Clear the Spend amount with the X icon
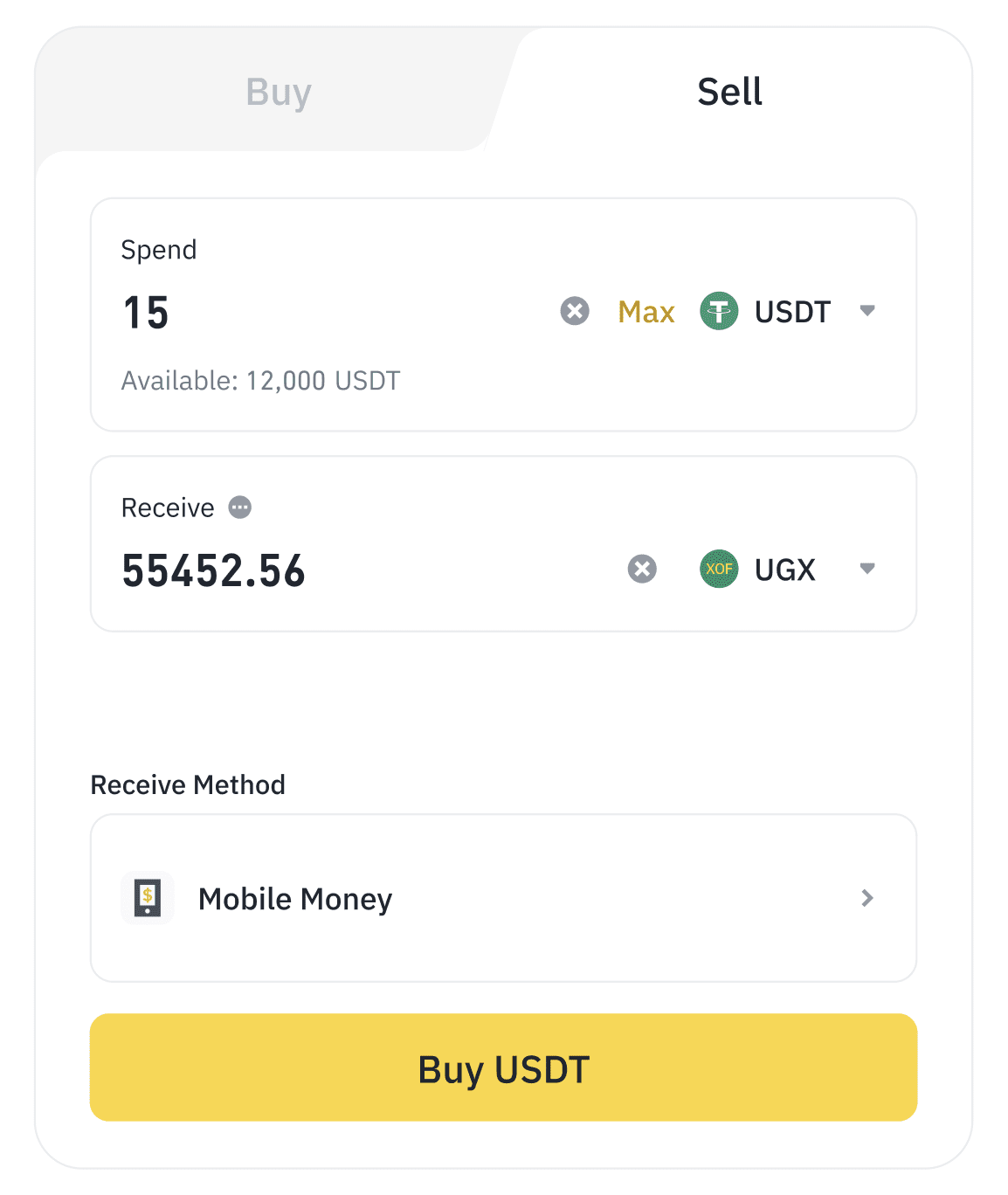 [575, 311]
